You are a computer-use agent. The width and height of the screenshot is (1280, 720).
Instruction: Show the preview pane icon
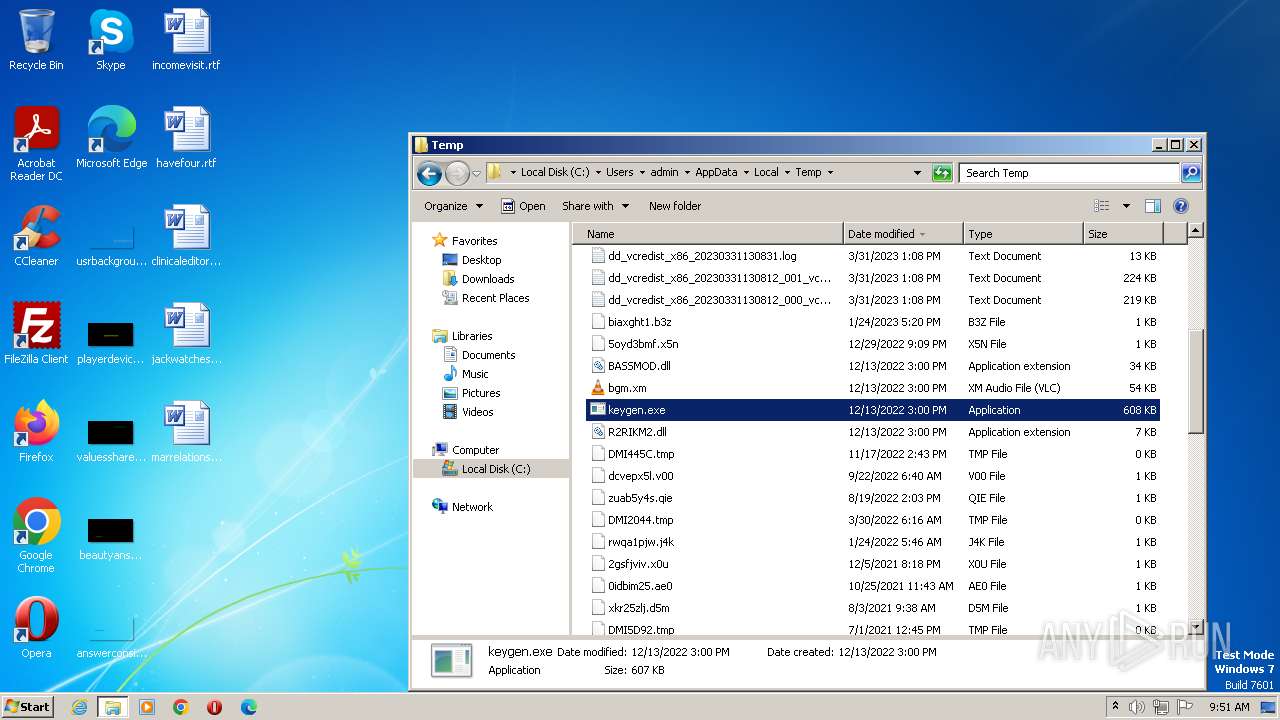[1152, 206]
